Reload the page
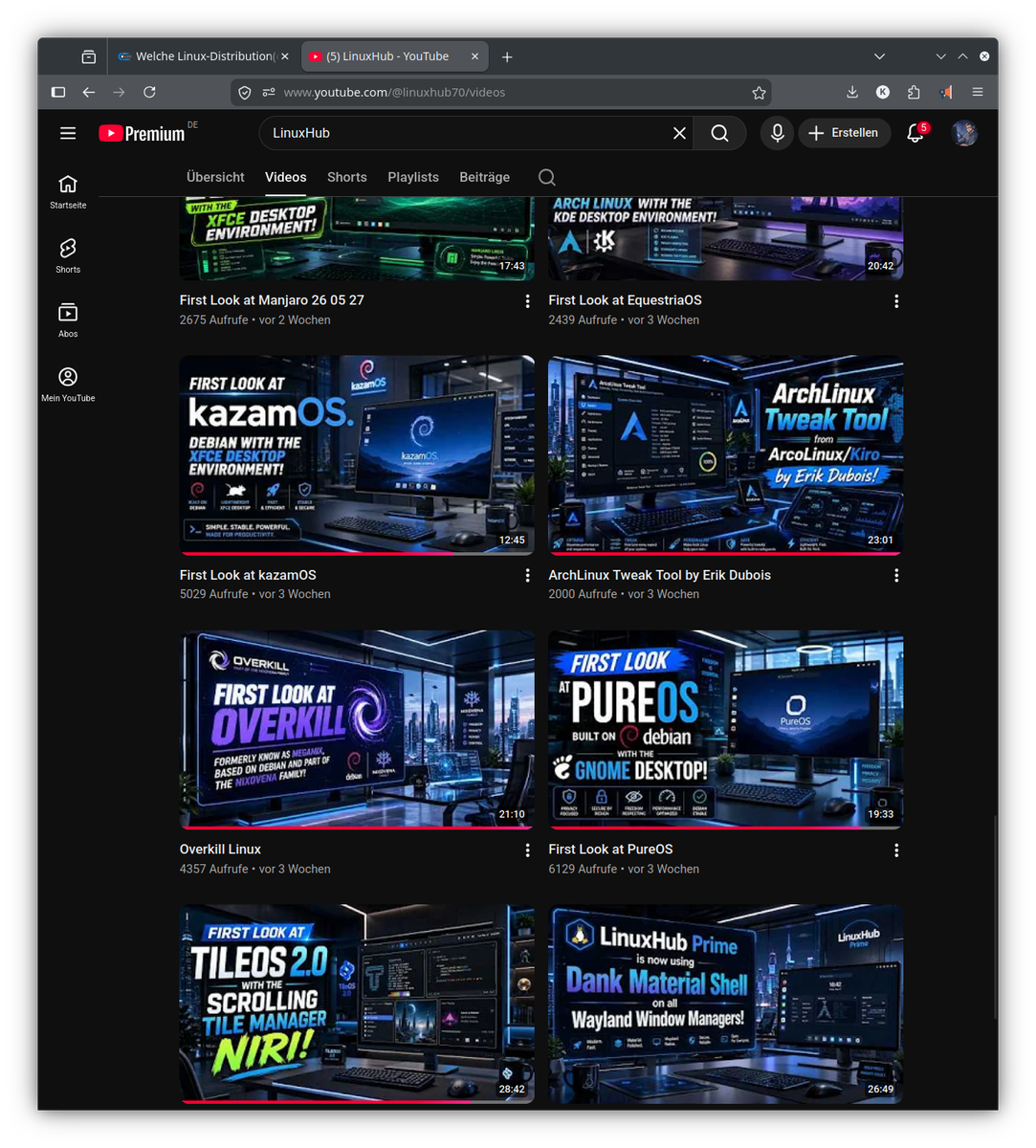The image size is (1036, 1148). click(x=149, y=92)
